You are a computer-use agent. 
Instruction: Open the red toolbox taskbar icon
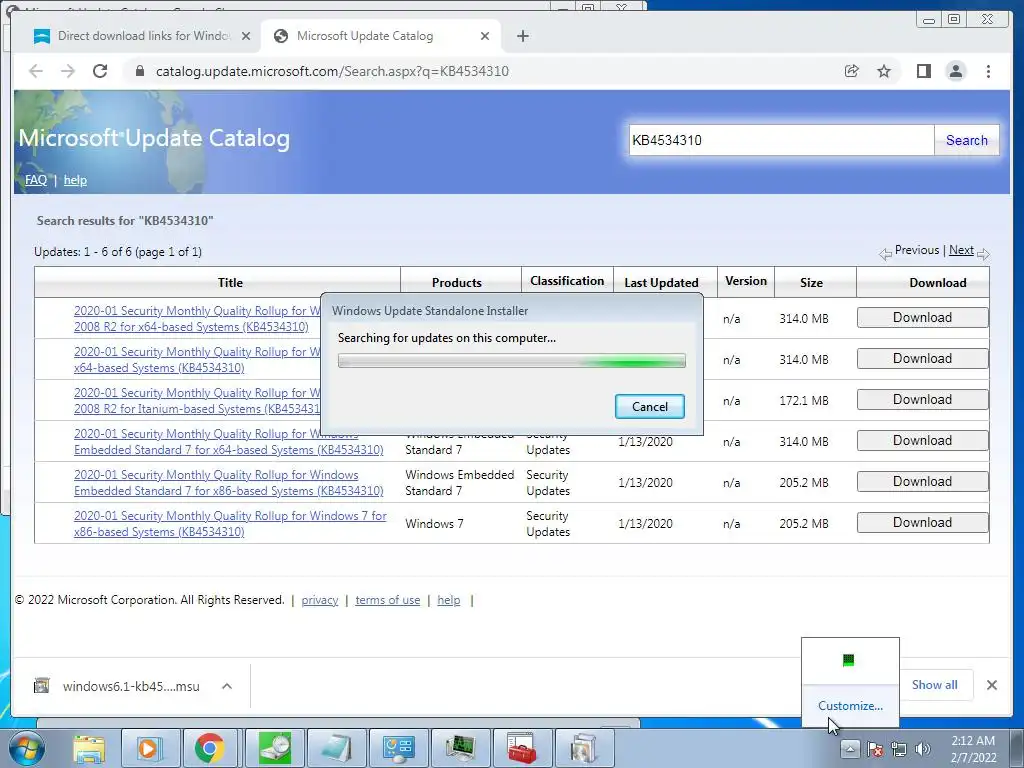(522, 748)
